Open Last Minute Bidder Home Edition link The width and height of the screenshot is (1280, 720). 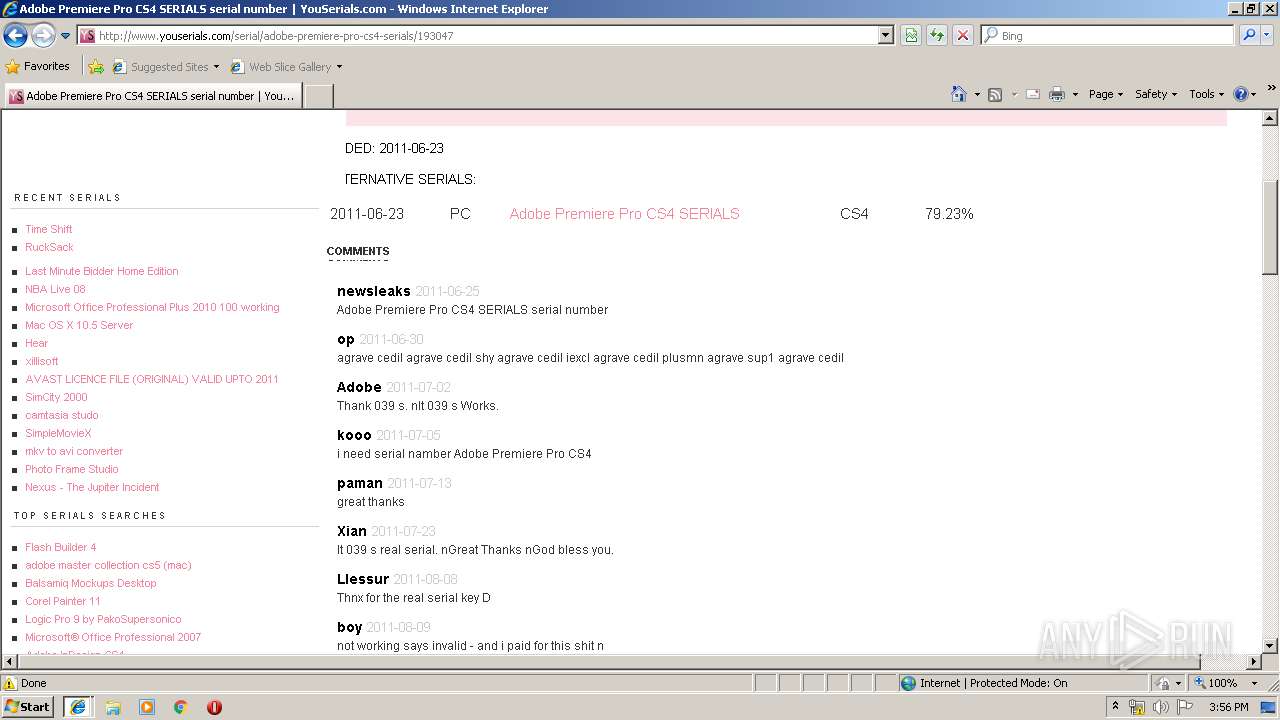tap(101, 271)
